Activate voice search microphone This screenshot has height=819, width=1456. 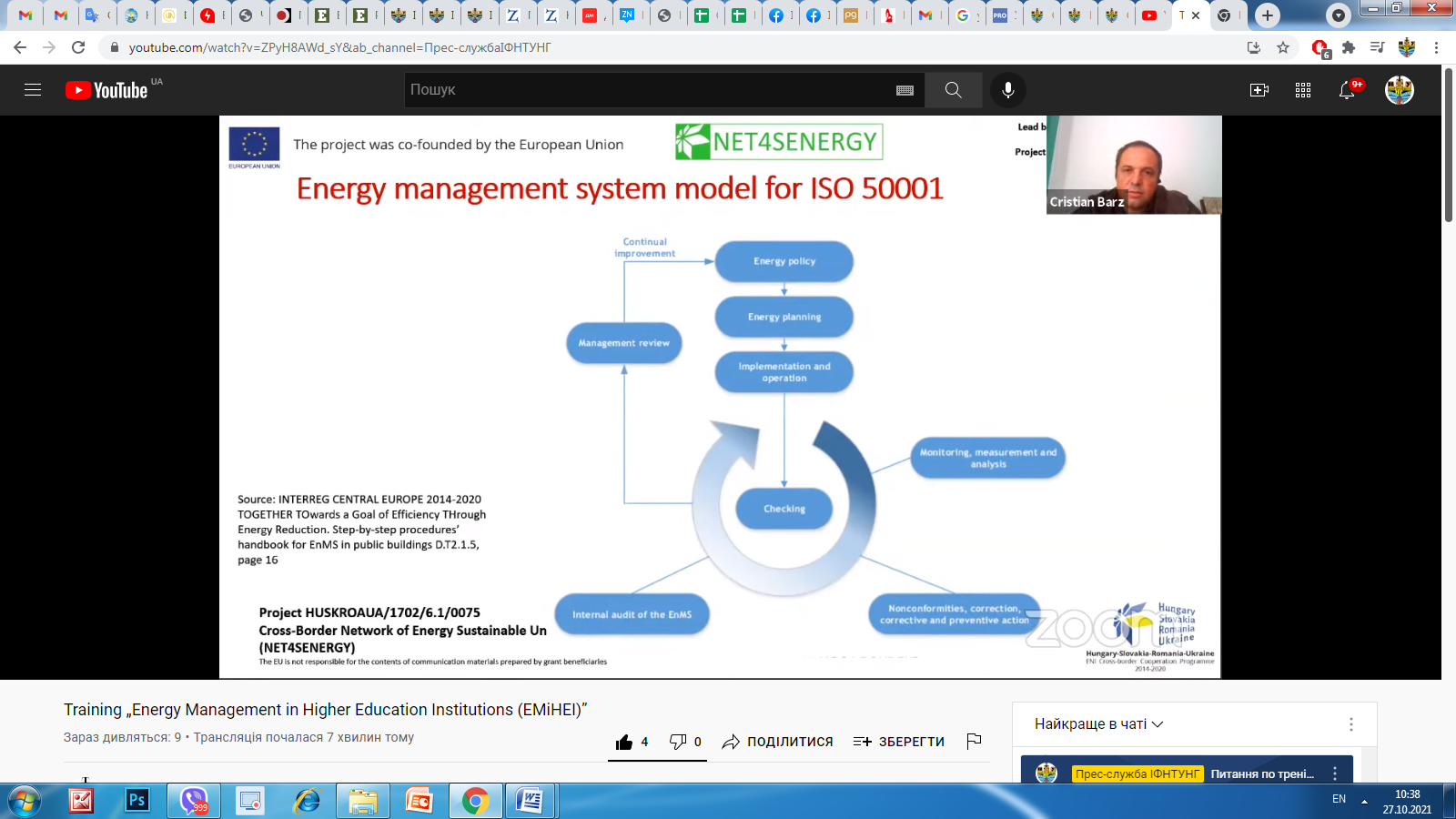(x=1007, y=90)
